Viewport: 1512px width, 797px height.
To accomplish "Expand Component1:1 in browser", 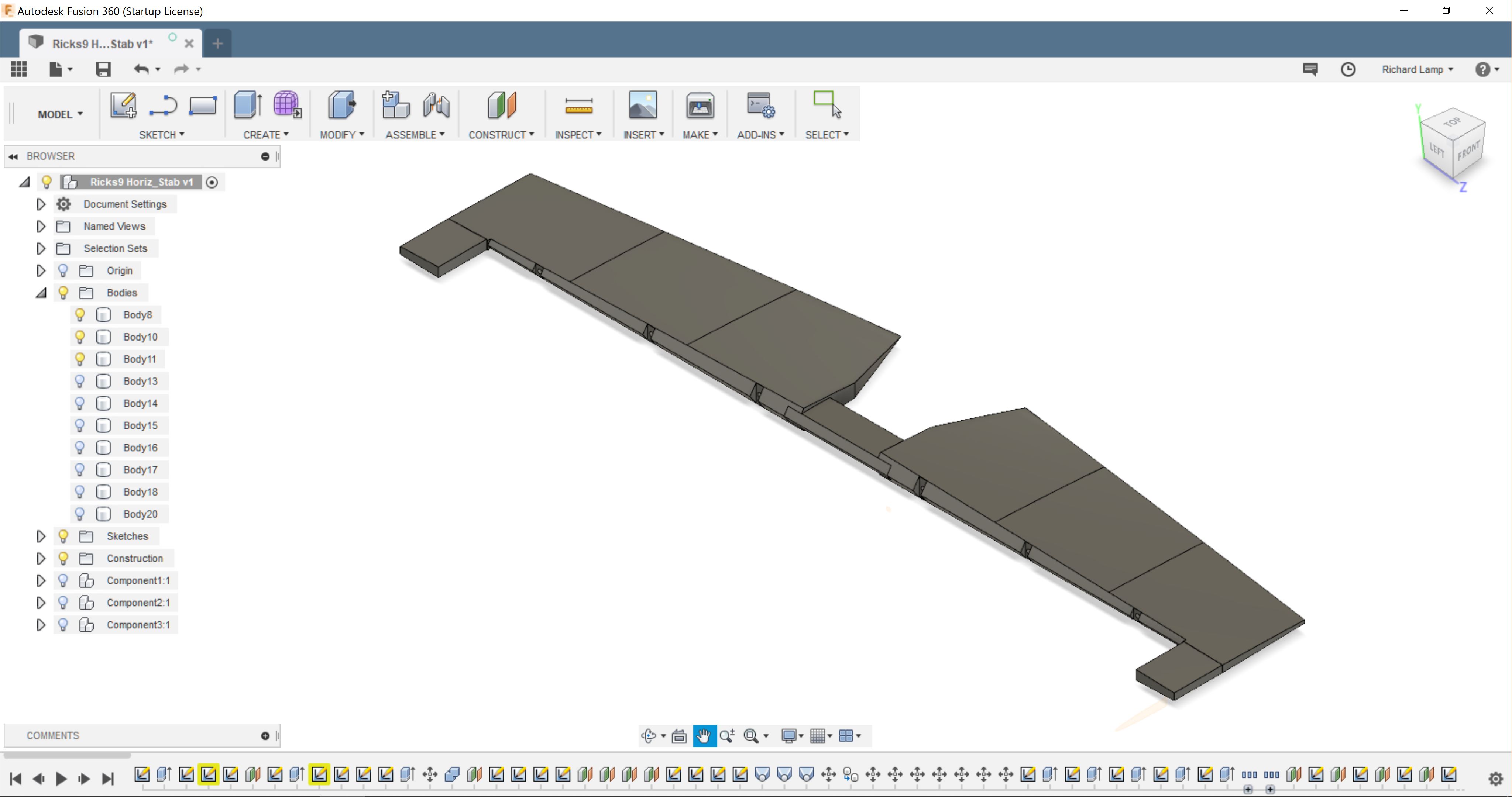I will coord(40,580).
